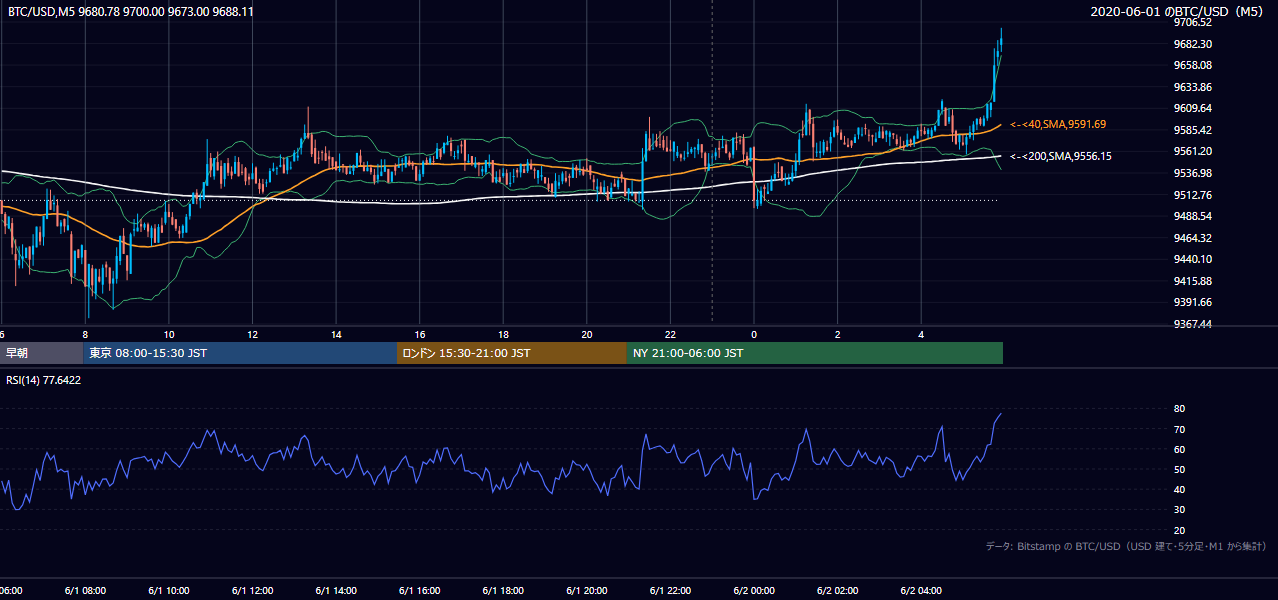Click the RSI(14) 77.6422 indicator label
The height and width of the screenshot is (600, 1278).
tap(43, 380)
